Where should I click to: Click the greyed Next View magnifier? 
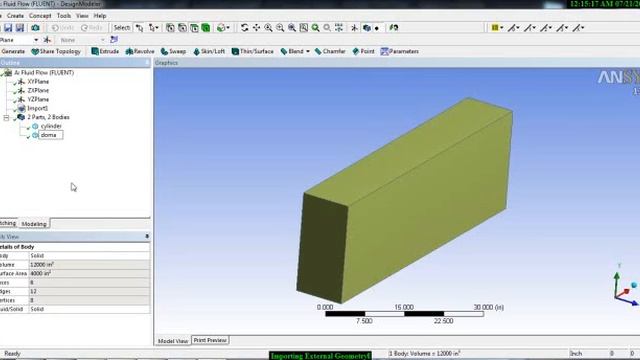(x=327, y=28)
